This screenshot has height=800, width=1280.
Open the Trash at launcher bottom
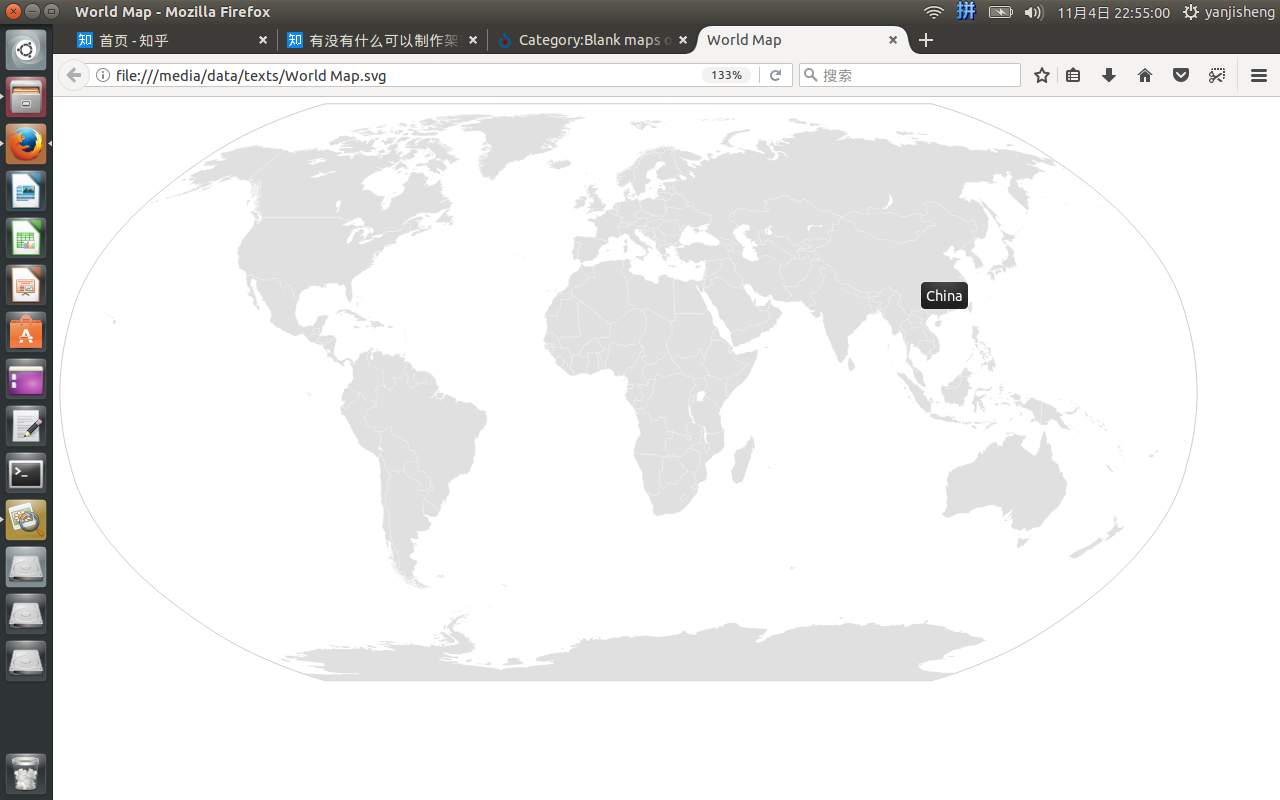point(26,773)
